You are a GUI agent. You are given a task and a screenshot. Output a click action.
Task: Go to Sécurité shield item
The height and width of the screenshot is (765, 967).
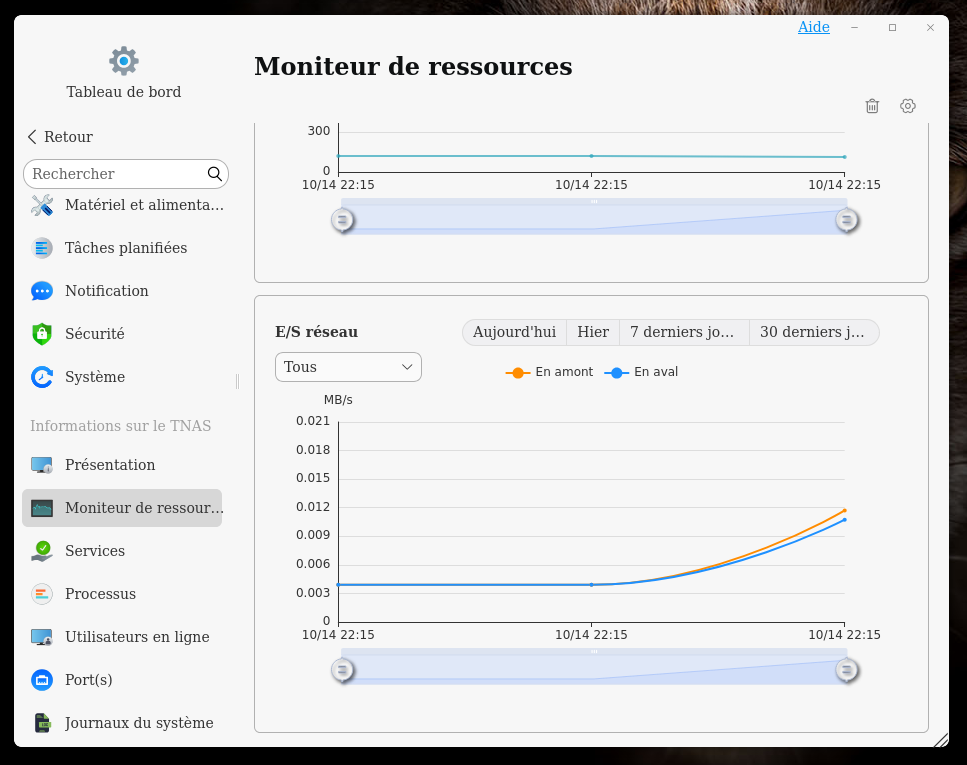(94, 334)
